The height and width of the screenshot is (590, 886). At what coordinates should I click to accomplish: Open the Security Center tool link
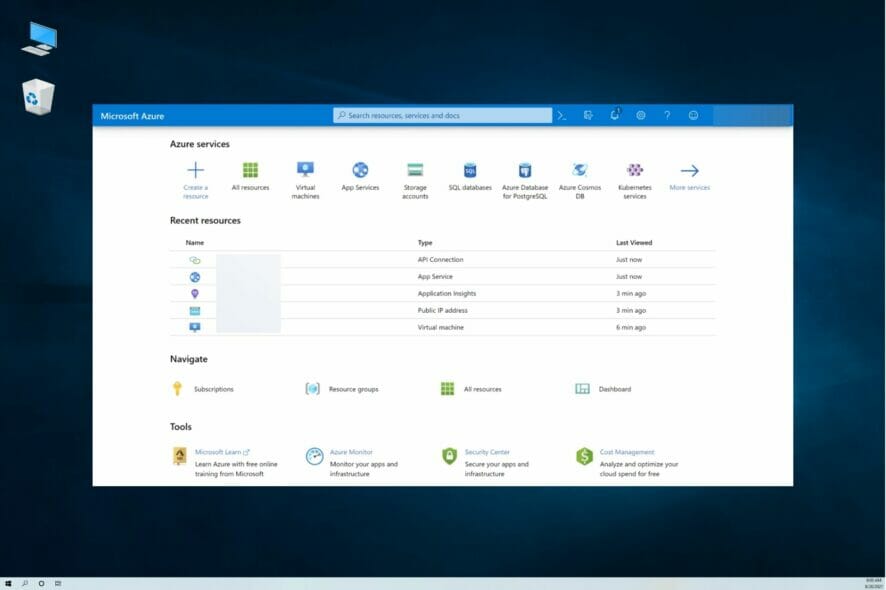coord(487,452)
